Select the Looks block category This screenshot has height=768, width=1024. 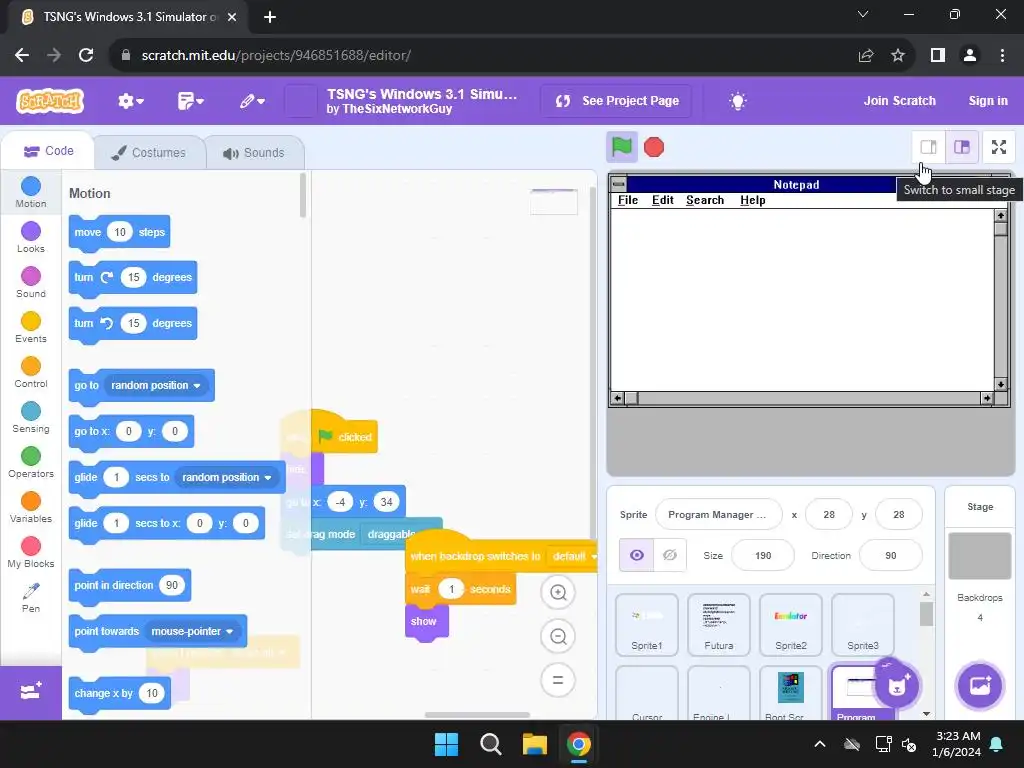point(31,238)
